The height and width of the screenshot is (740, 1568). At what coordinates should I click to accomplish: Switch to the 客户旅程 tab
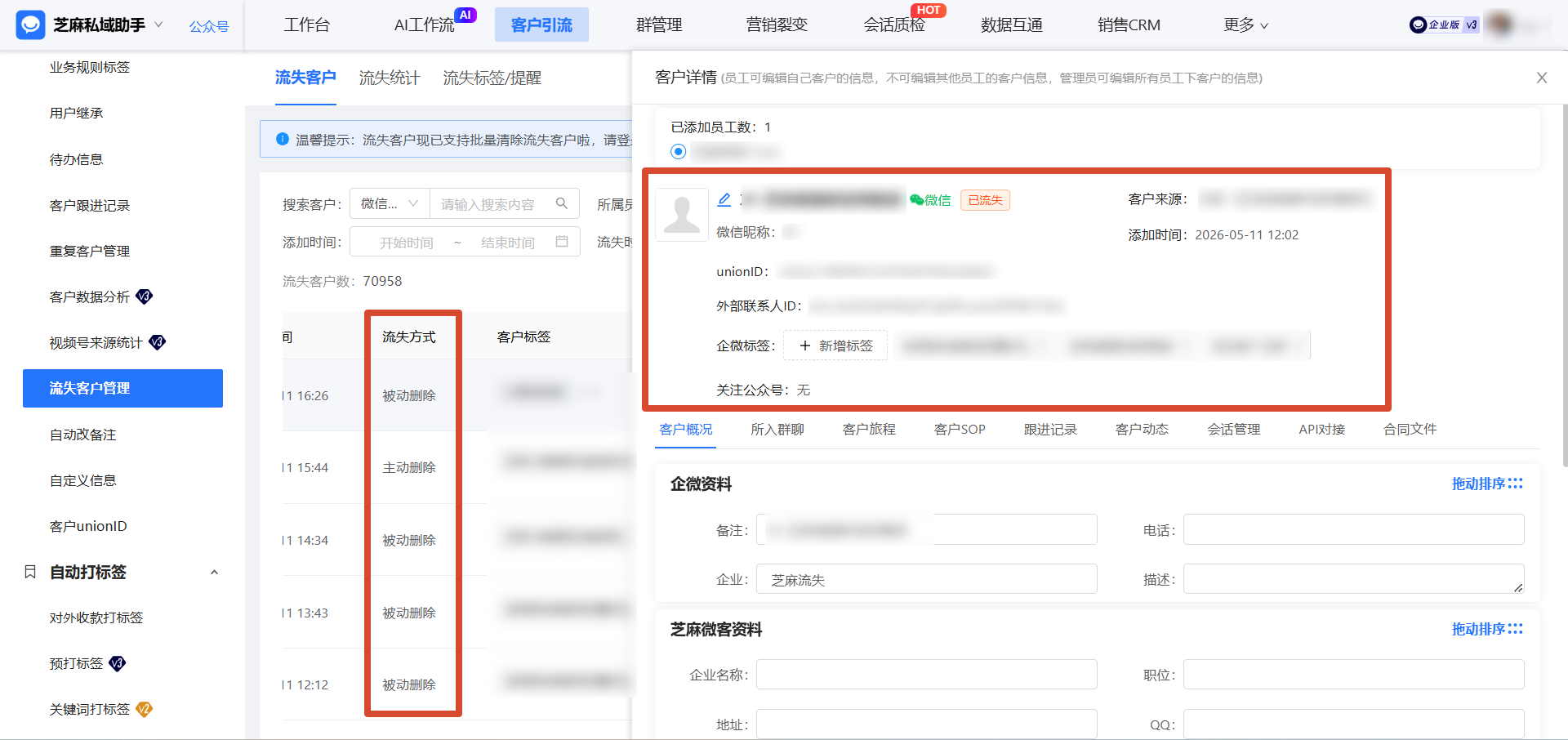pos(869,429)
